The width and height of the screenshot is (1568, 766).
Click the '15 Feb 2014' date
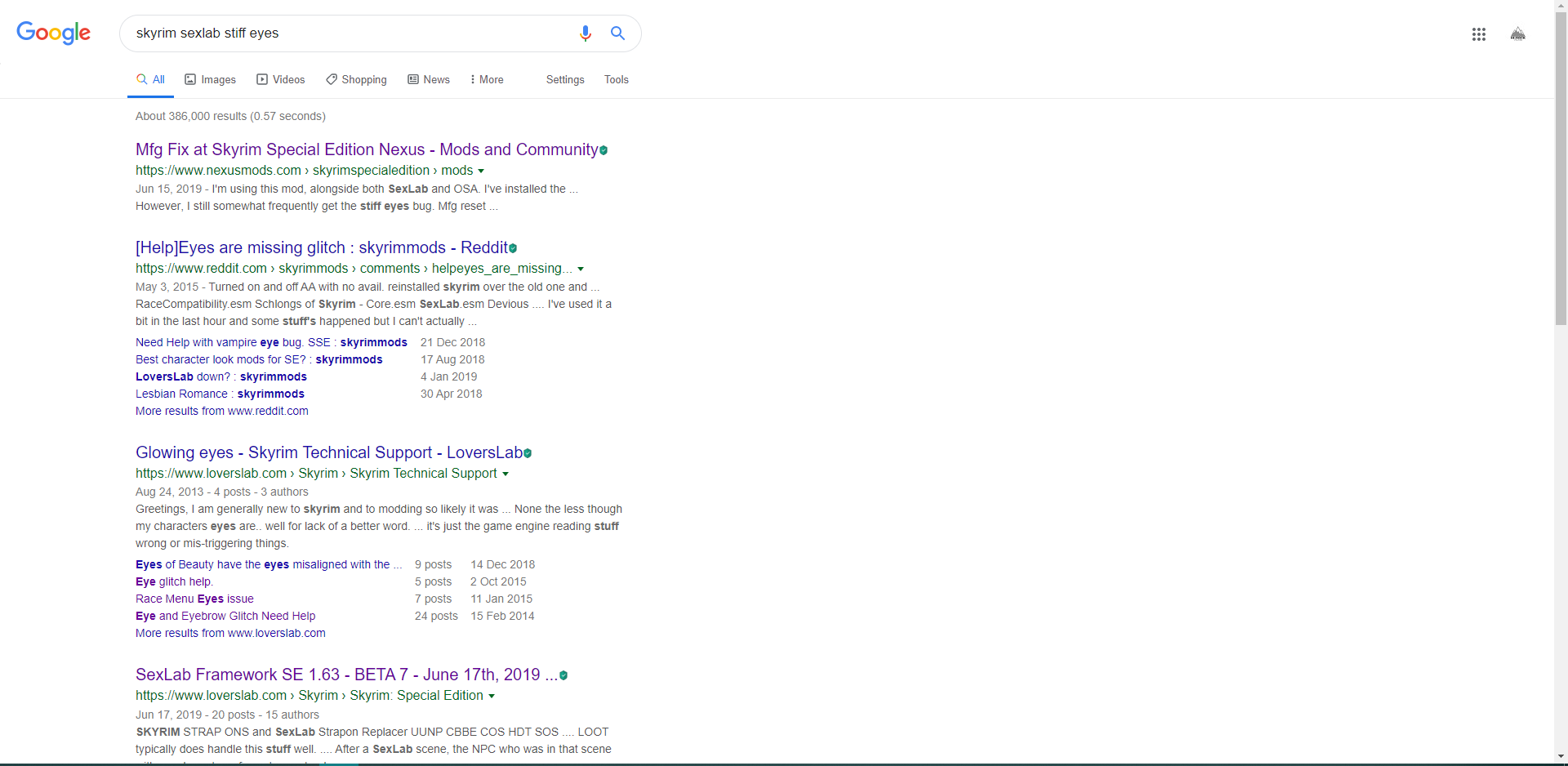502,616
